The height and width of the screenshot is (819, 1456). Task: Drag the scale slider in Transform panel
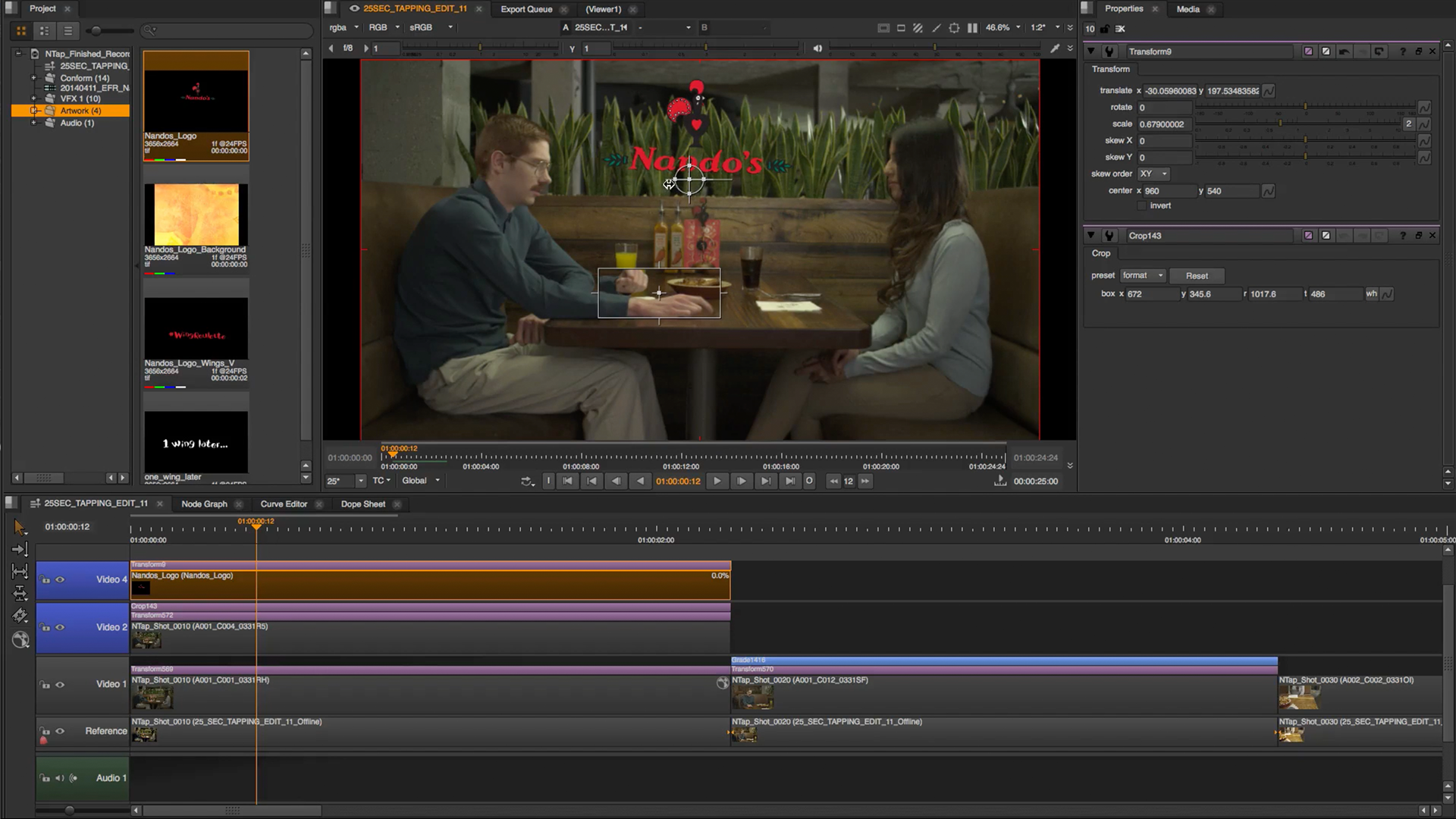(x=1280, y=123)
